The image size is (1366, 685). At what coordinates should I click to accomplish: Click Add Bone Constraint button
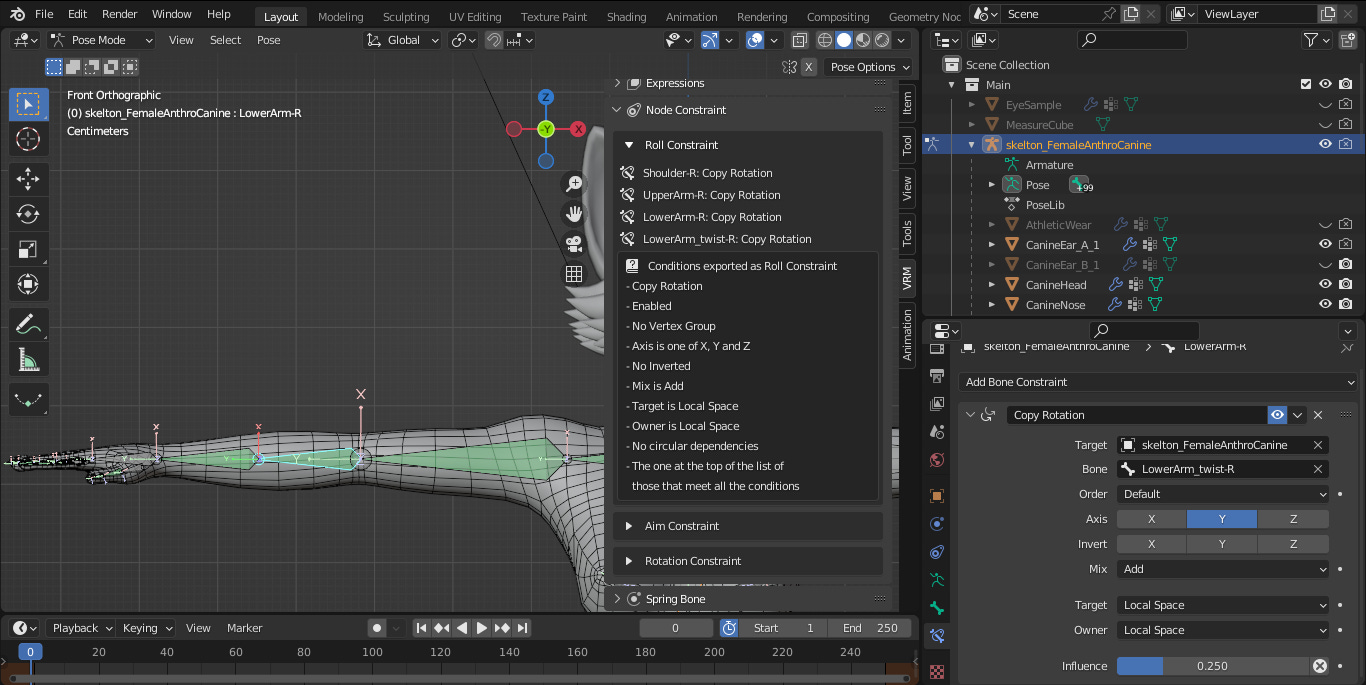click(x=1157, y=382)
